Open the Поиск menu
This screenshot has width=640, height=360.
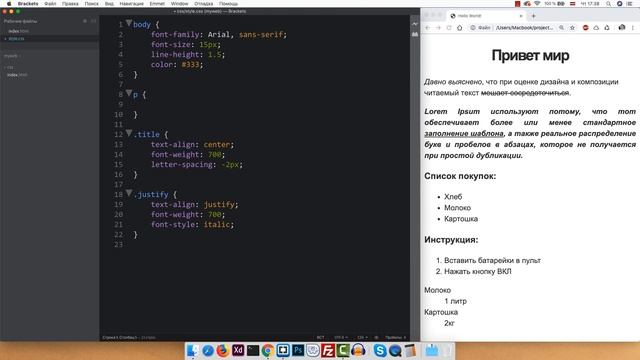tap(91, 3)
